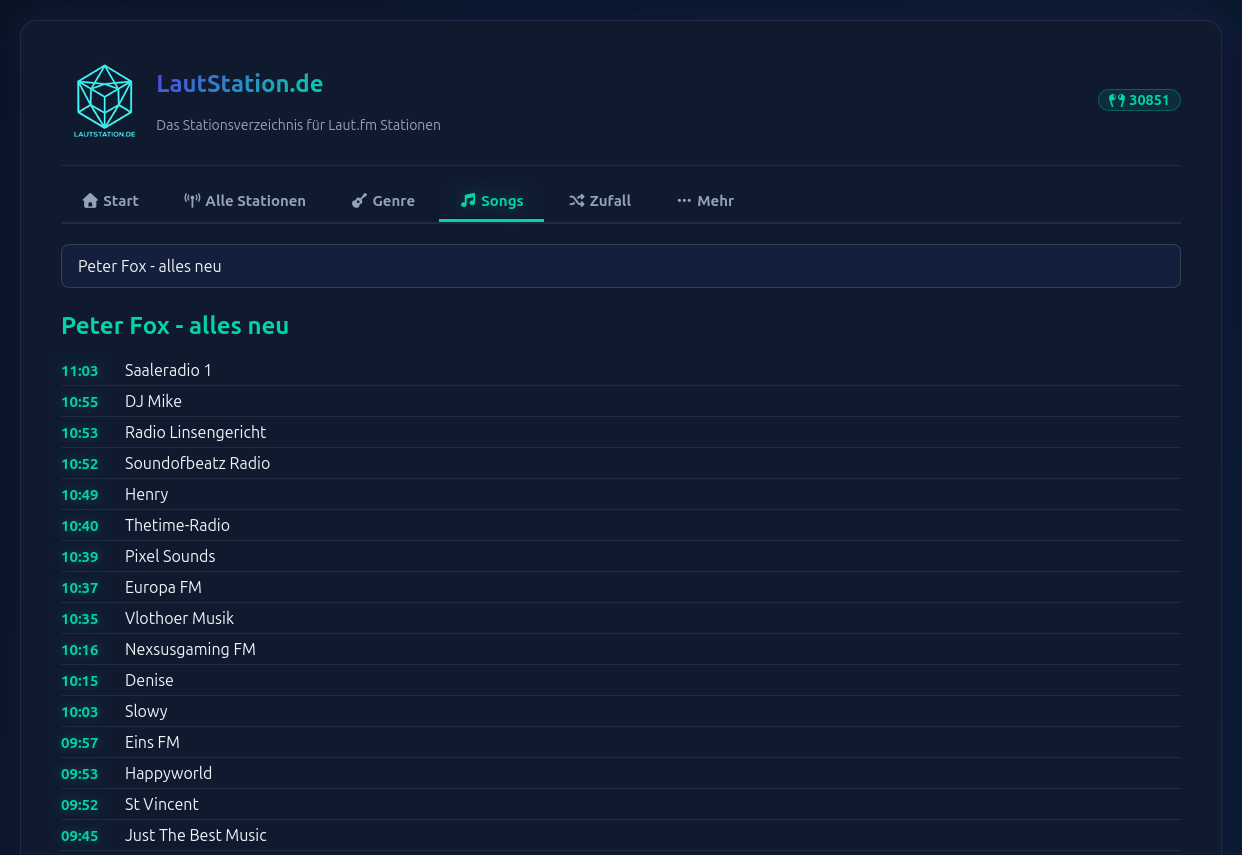Open station DJ Mike
Viewport: 1242px width, 855px height.
pos(153,401)
